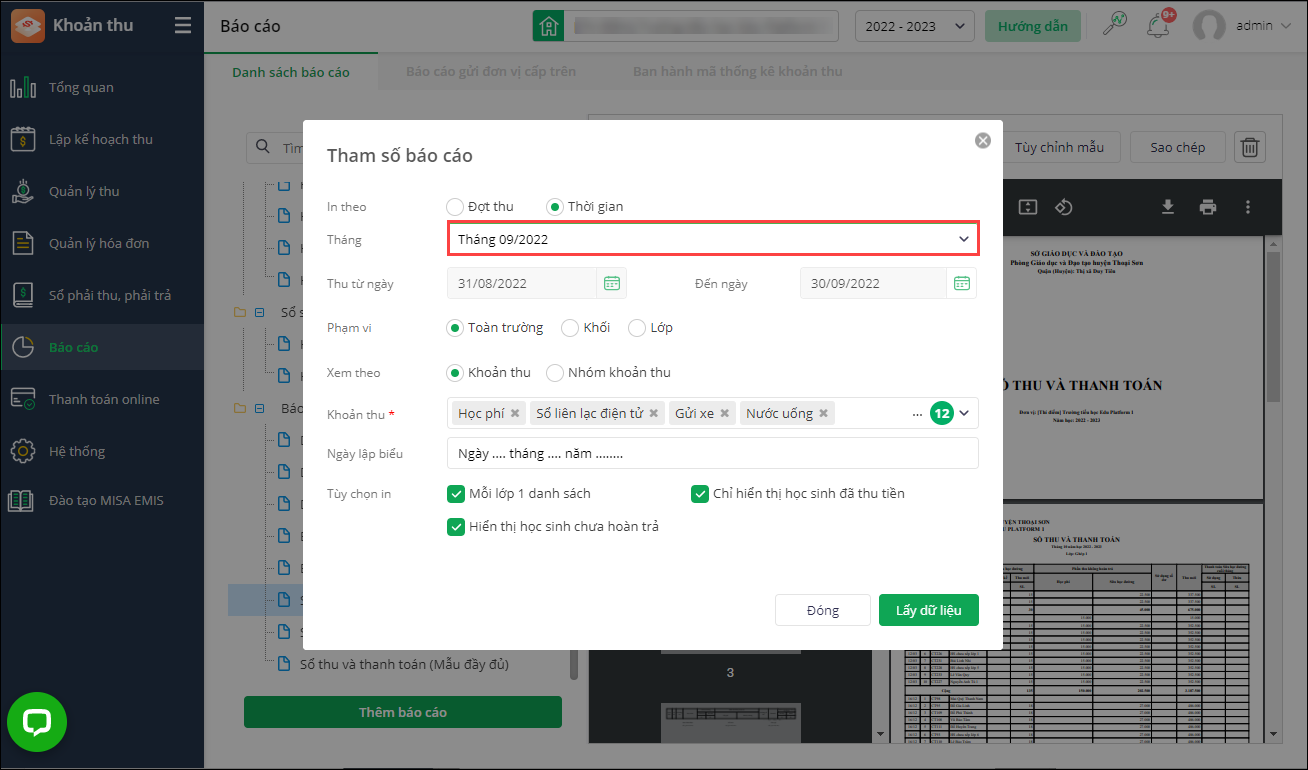The width and height of the screenshot is (1308, 770).
Task: Click the Lấy dữ liệu button
Action: point(928,610)
